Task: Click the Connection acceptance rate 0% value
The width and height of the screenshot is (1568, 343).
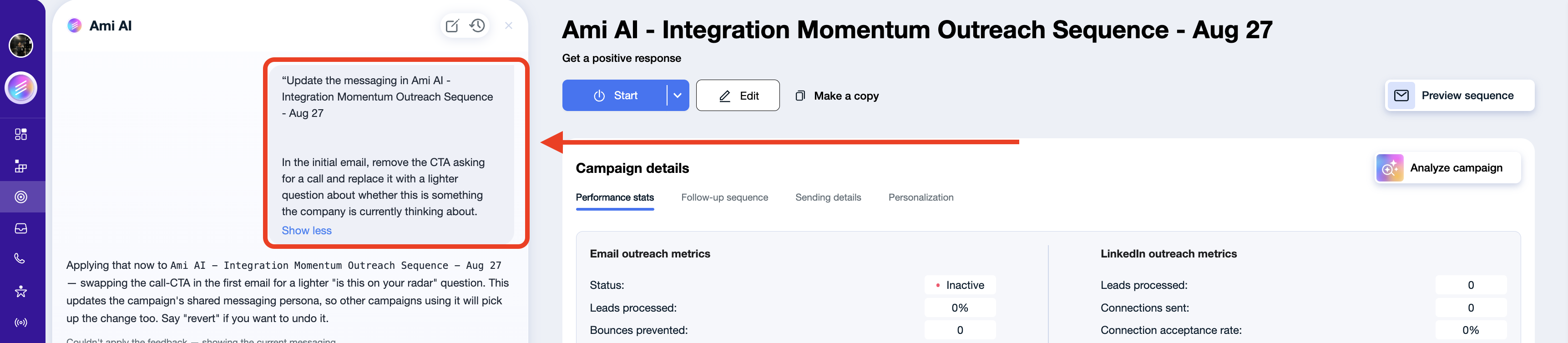Action: 1471,330
